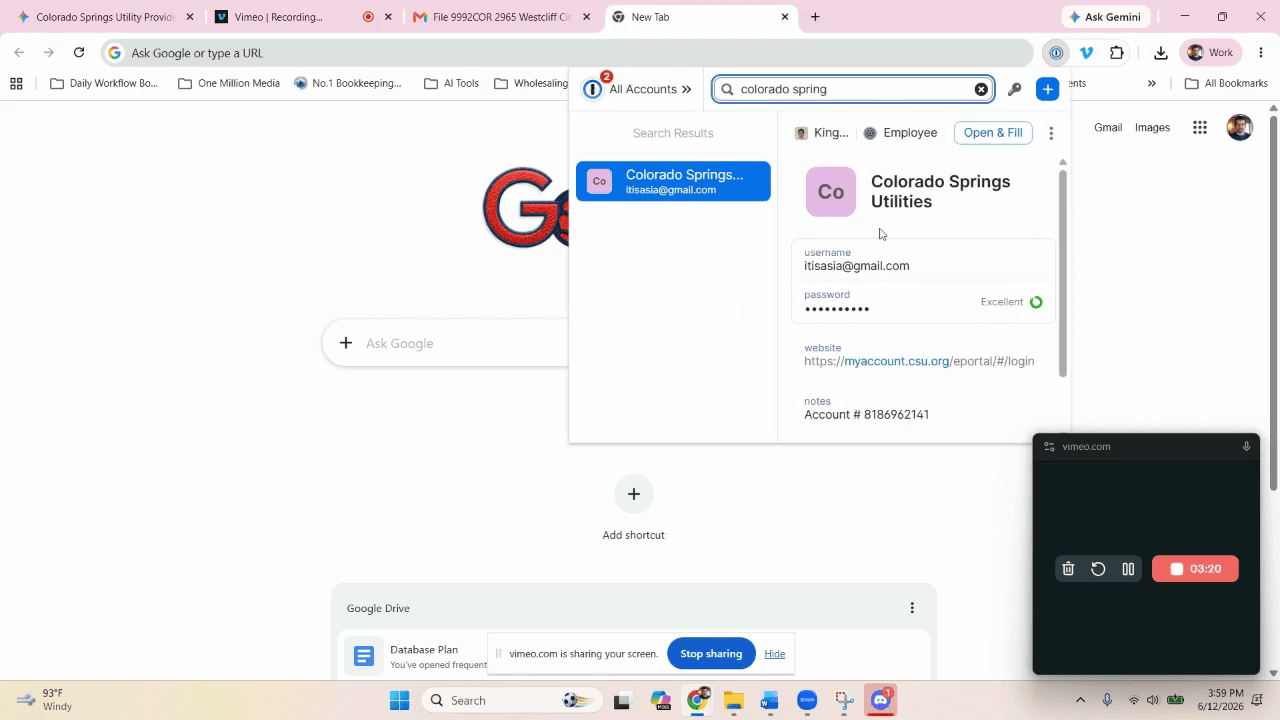This screenshot has width=1280, height=720.
Task: Copy the username itisasia@gmail.com field
Action: (x=923, y=260)
